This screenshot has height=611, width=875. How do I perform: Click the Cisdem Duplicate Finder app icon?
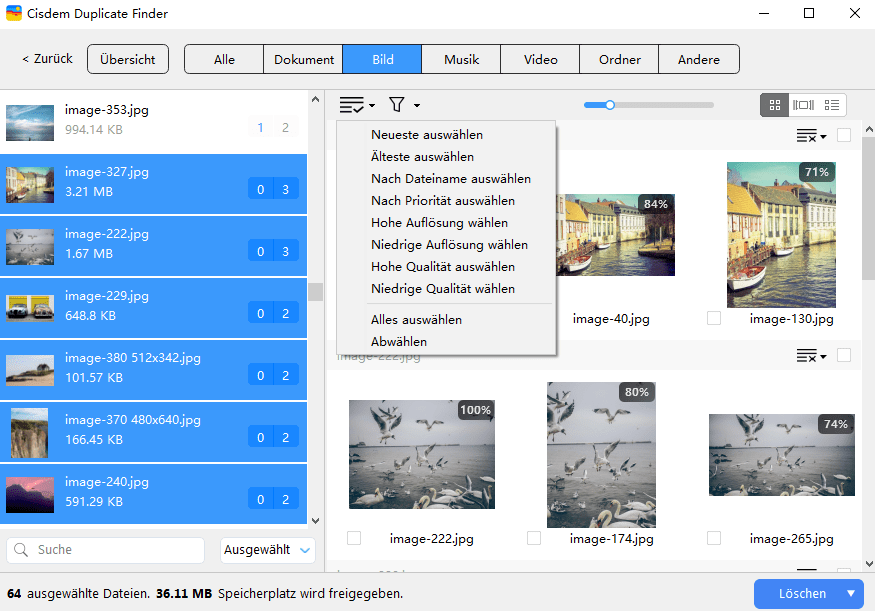(x=14, y=14)
